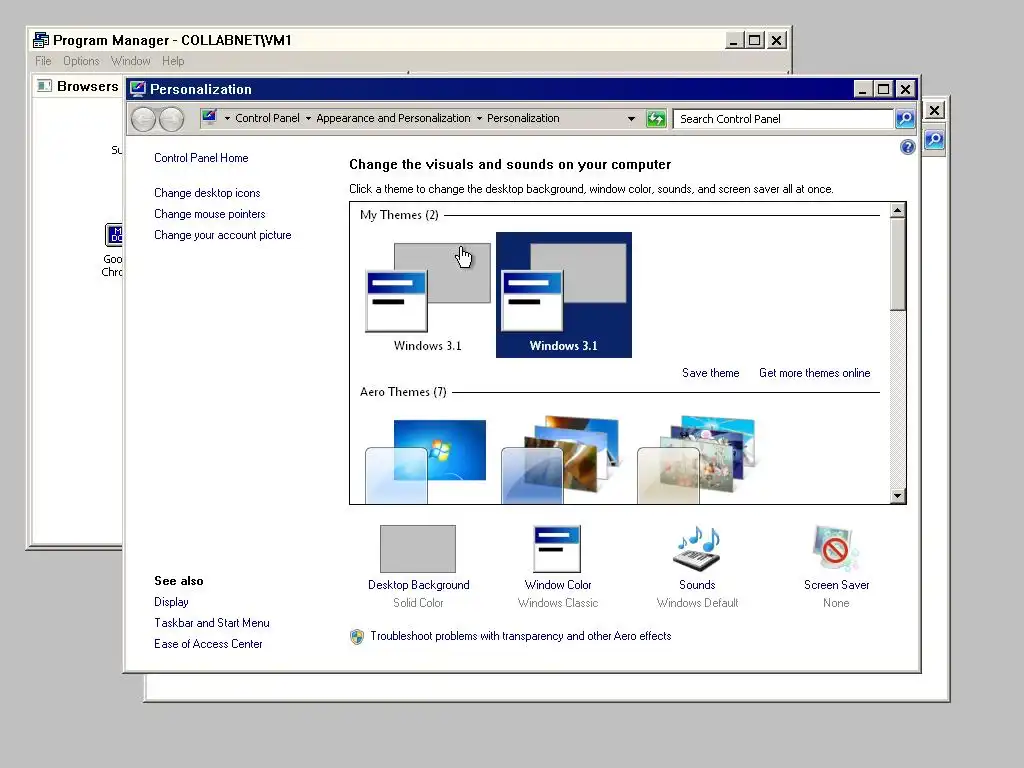Click Get more themes online
The width and height of the screenshot is (1024, 768).
point(814,373)
